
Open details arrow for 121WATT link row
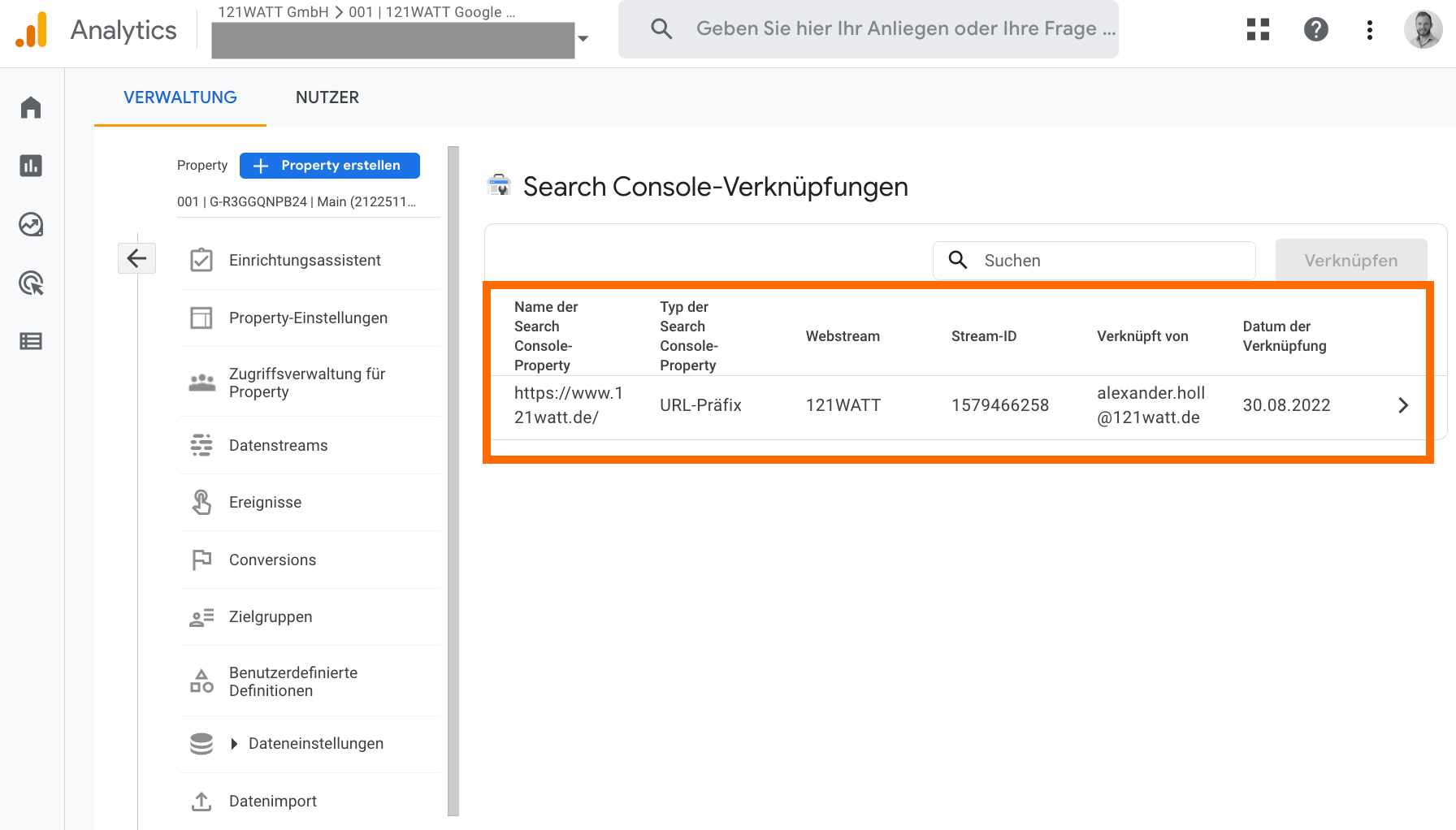(1402, 405)
